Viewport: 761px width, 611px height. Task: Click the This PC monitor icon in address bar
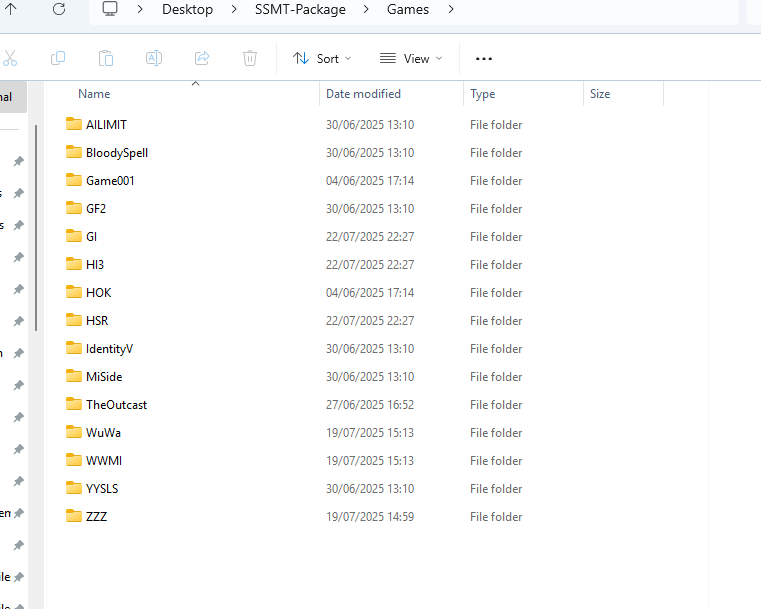110,9
